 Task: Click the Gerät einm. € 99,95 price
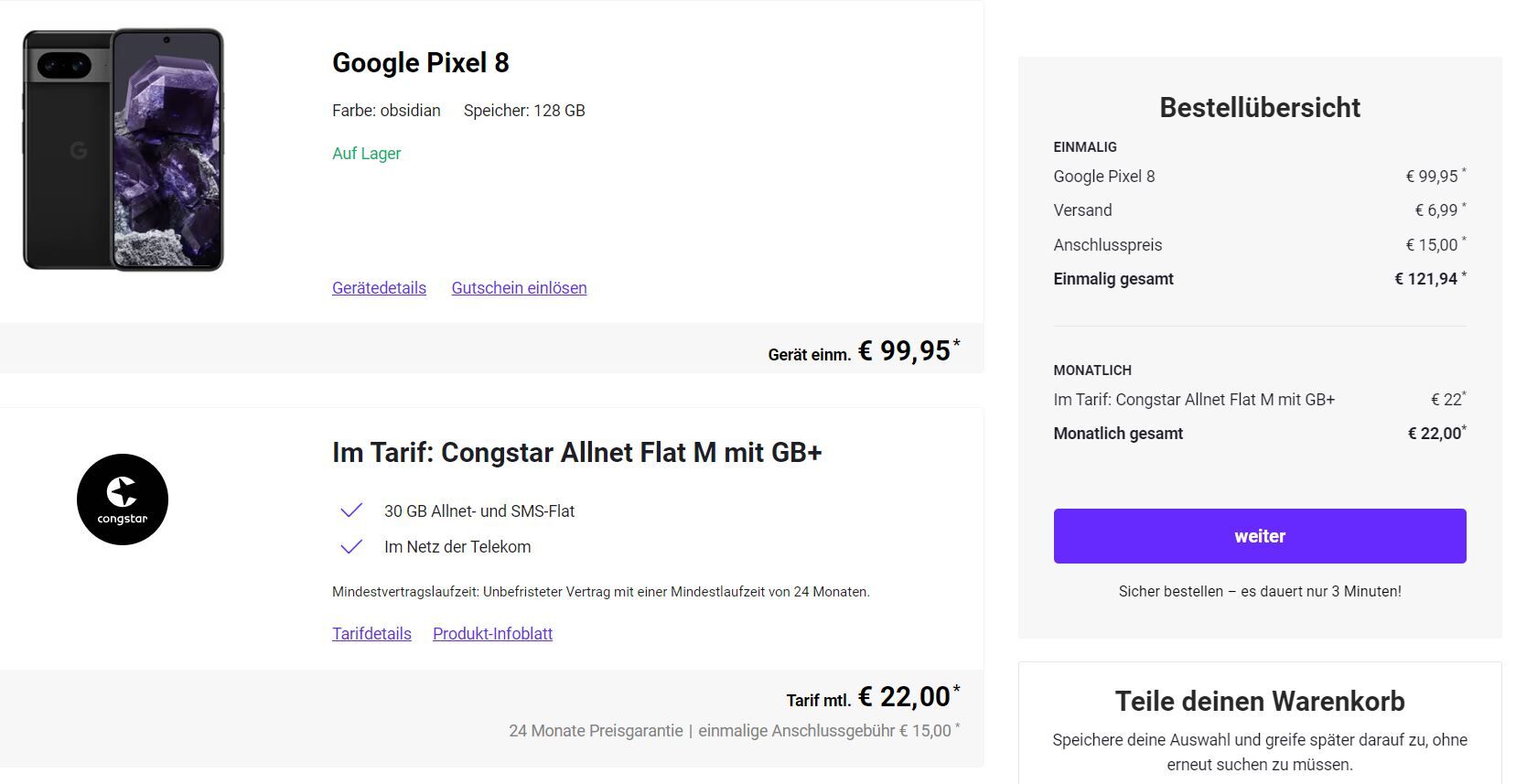[x=865, y=350]
